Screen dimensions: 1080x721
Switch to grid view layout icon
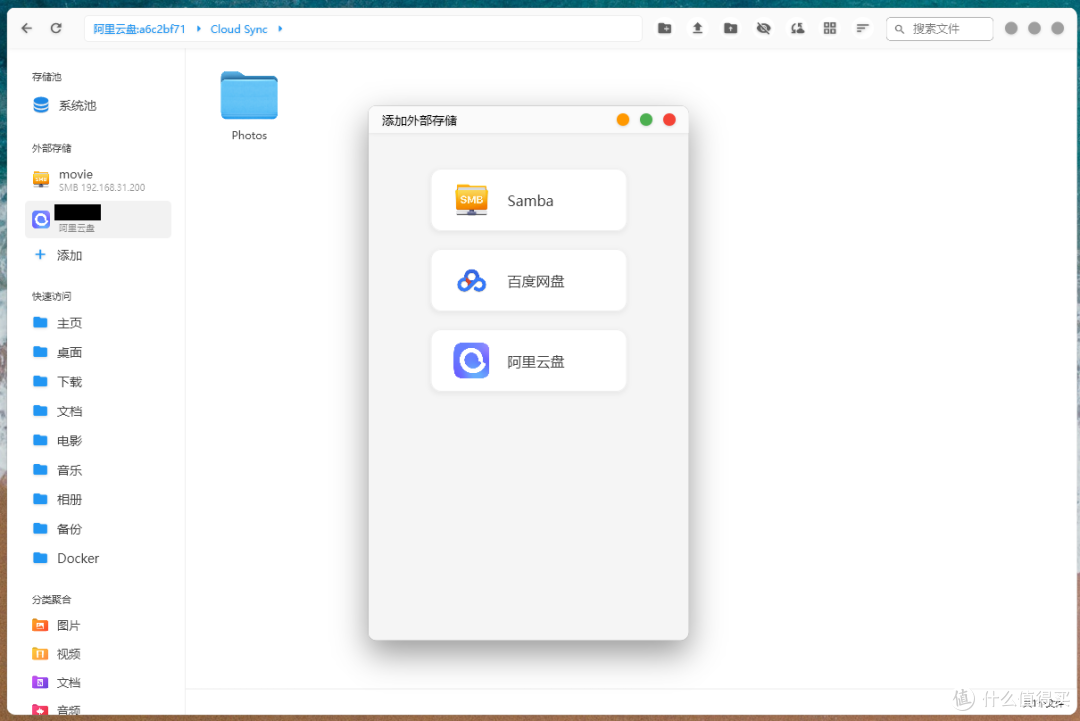click(830, 28)
